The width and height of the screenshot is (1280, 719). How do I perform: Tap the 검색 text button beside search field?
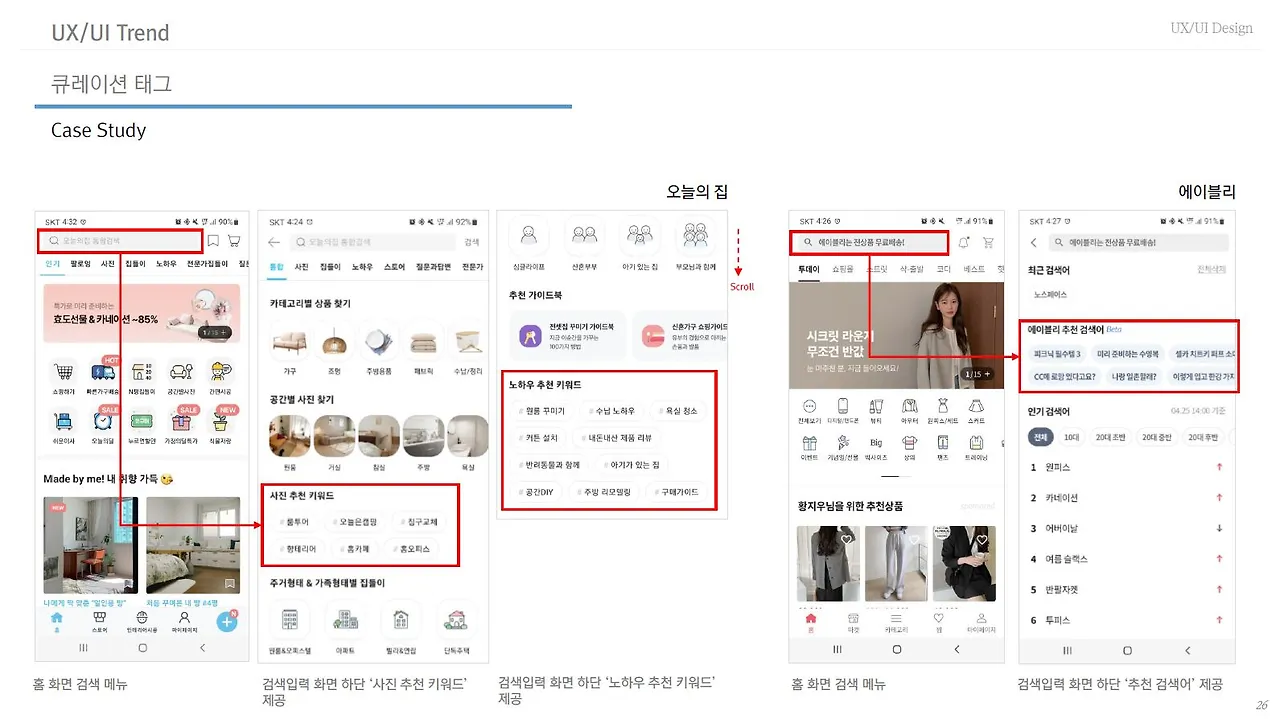473,242
